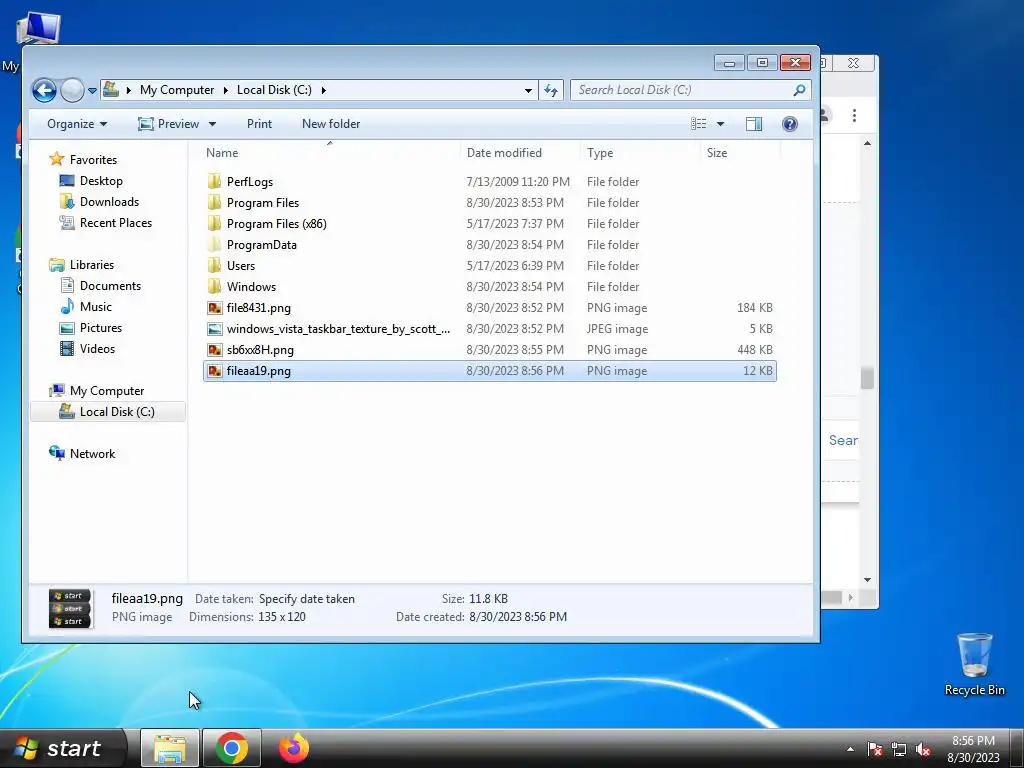1024x768 pixels.
Task: Click Print in the toolbar
Action: click(259, 124)
